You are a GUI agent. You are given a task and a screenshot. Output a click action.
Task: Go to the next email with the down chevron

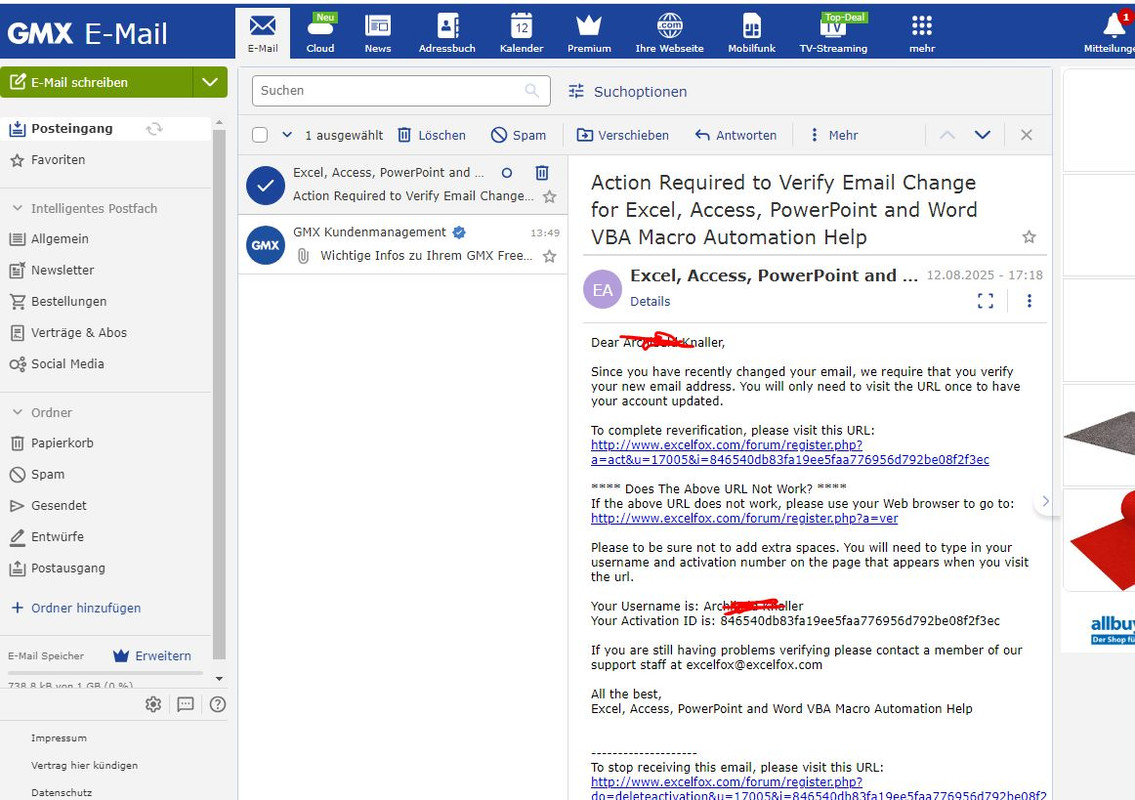(982, 135)
